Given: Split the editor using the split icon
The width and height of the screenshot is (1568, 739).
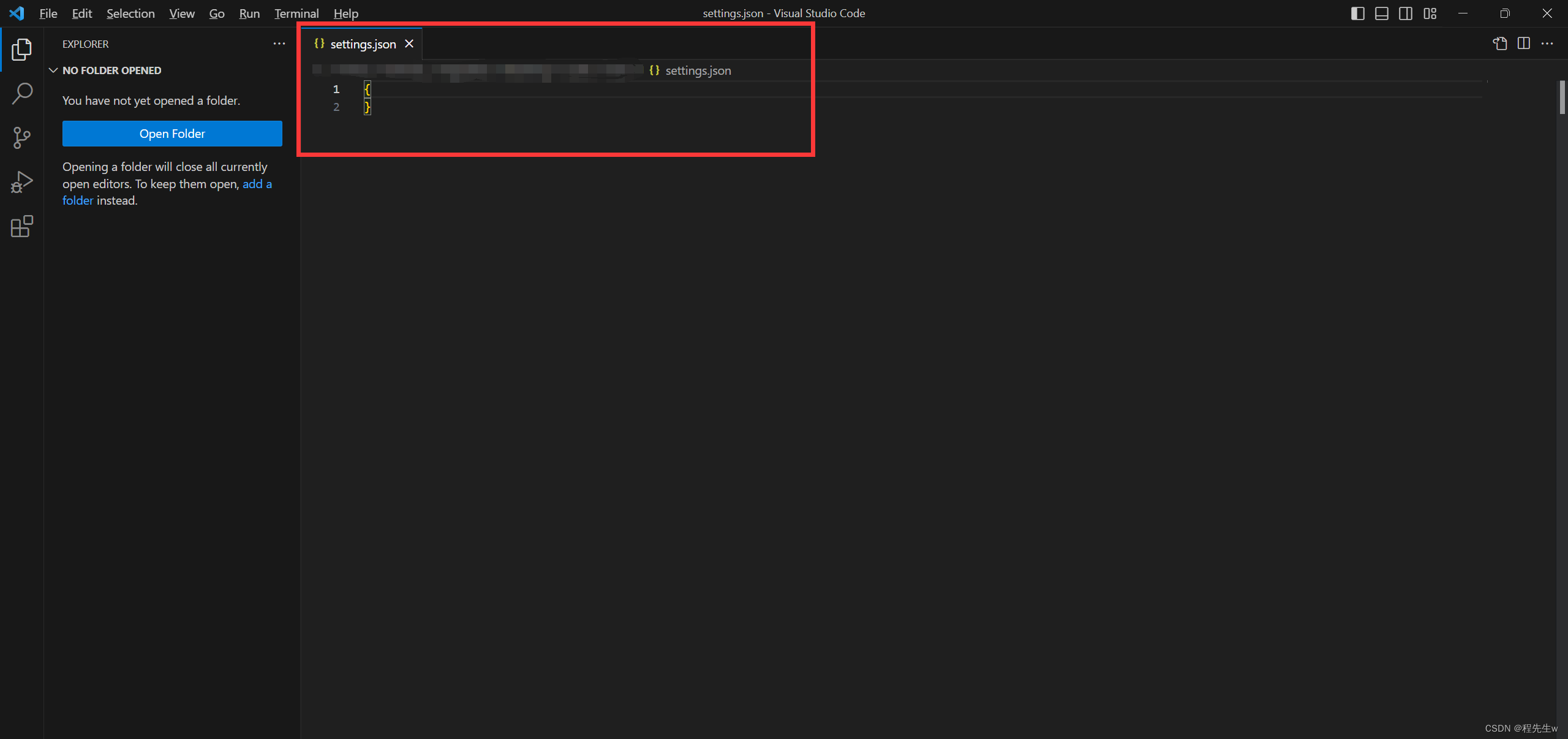Looking at the screenshot, I should point(1524,43).
